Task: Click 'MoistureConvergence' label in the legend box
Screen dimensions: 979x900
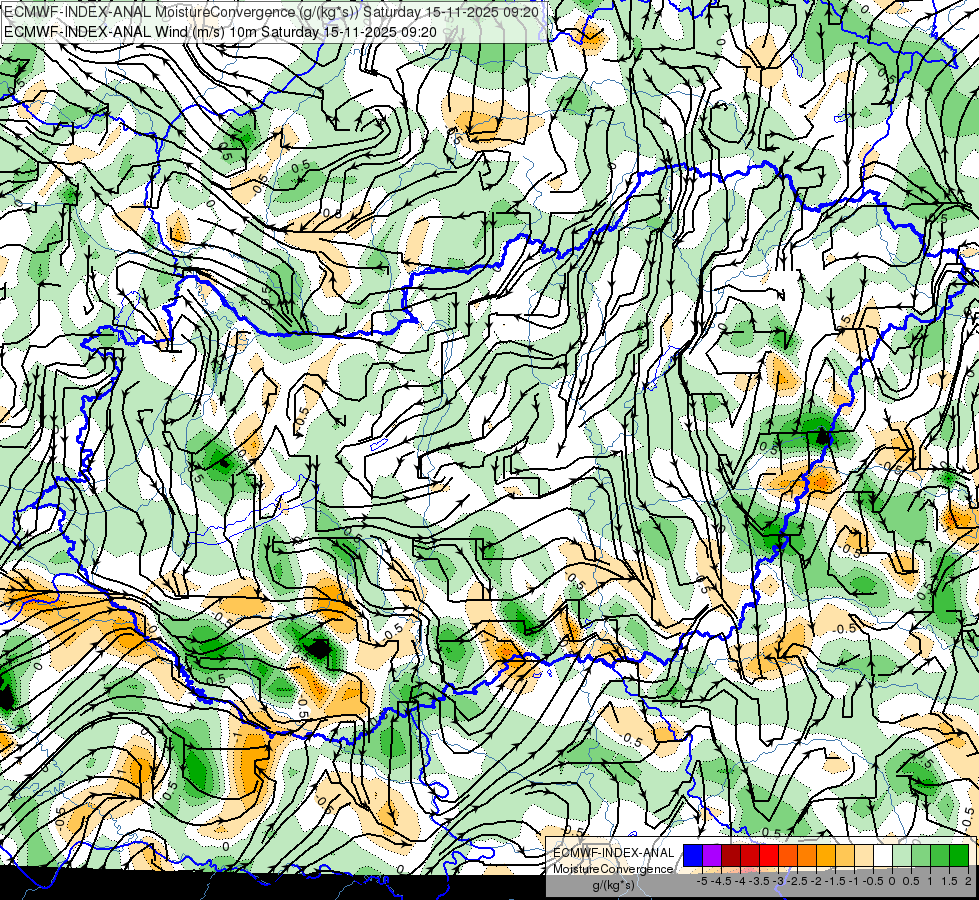Action: (614, 869)
